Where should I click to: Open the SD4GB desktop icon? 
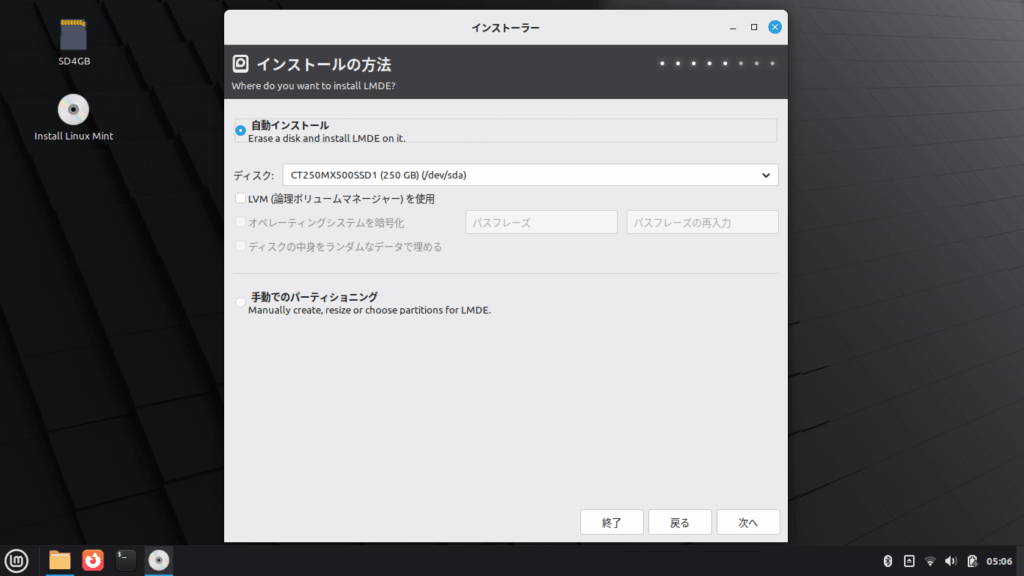[x=74, y=38]
